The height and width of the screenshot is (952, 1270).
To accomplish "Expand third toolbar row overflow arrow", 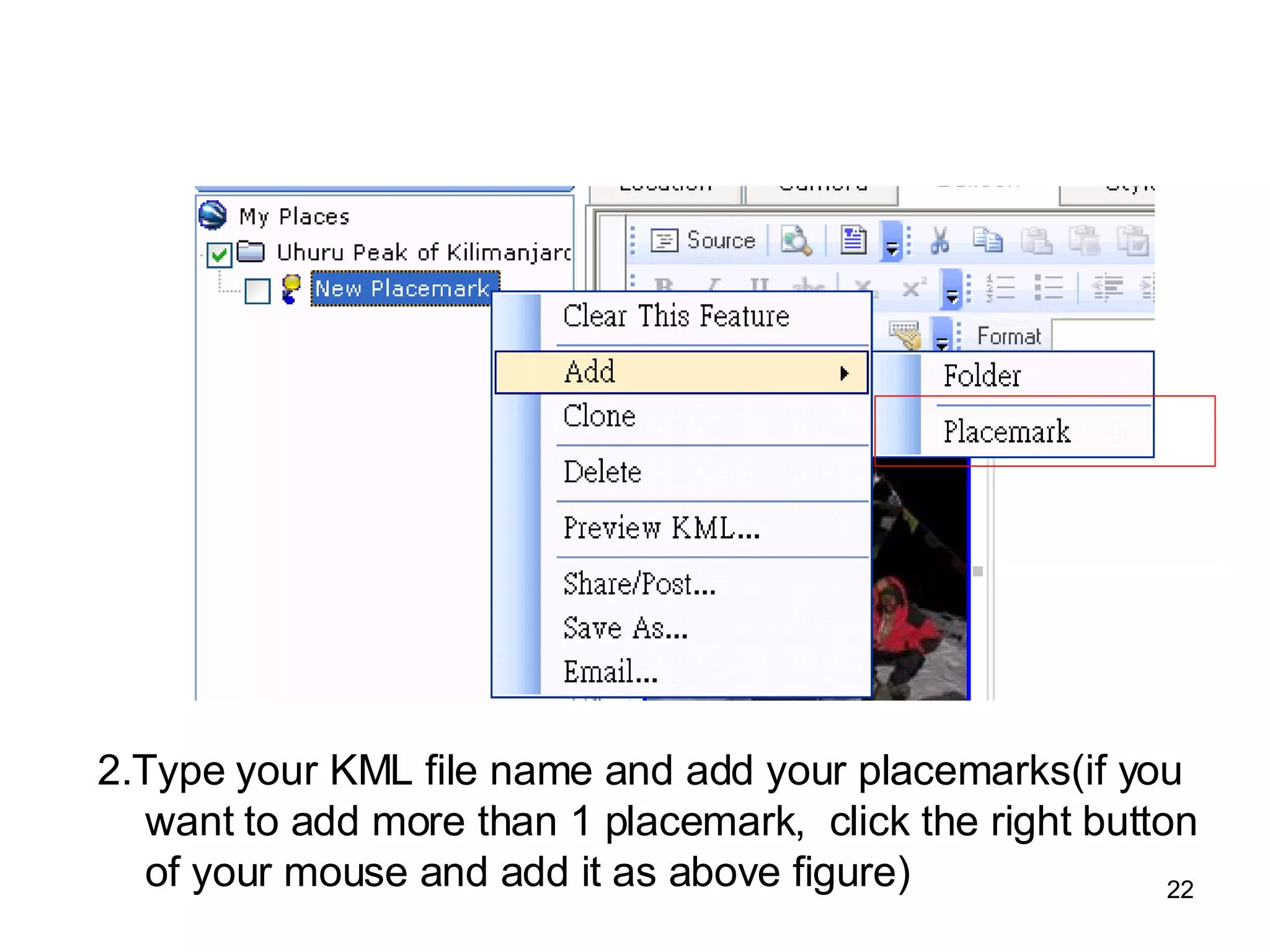I will 942,335.
